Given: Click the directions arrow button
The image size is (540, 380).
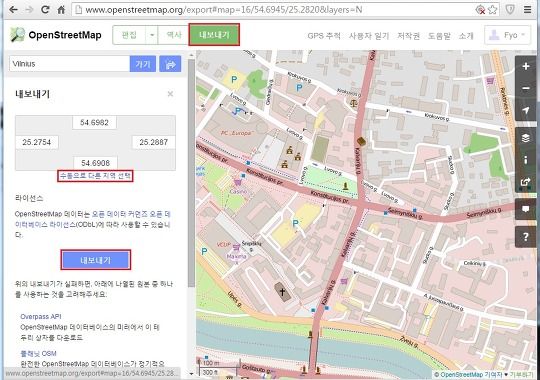Looking at the screenshot, I should pos(170,64).
